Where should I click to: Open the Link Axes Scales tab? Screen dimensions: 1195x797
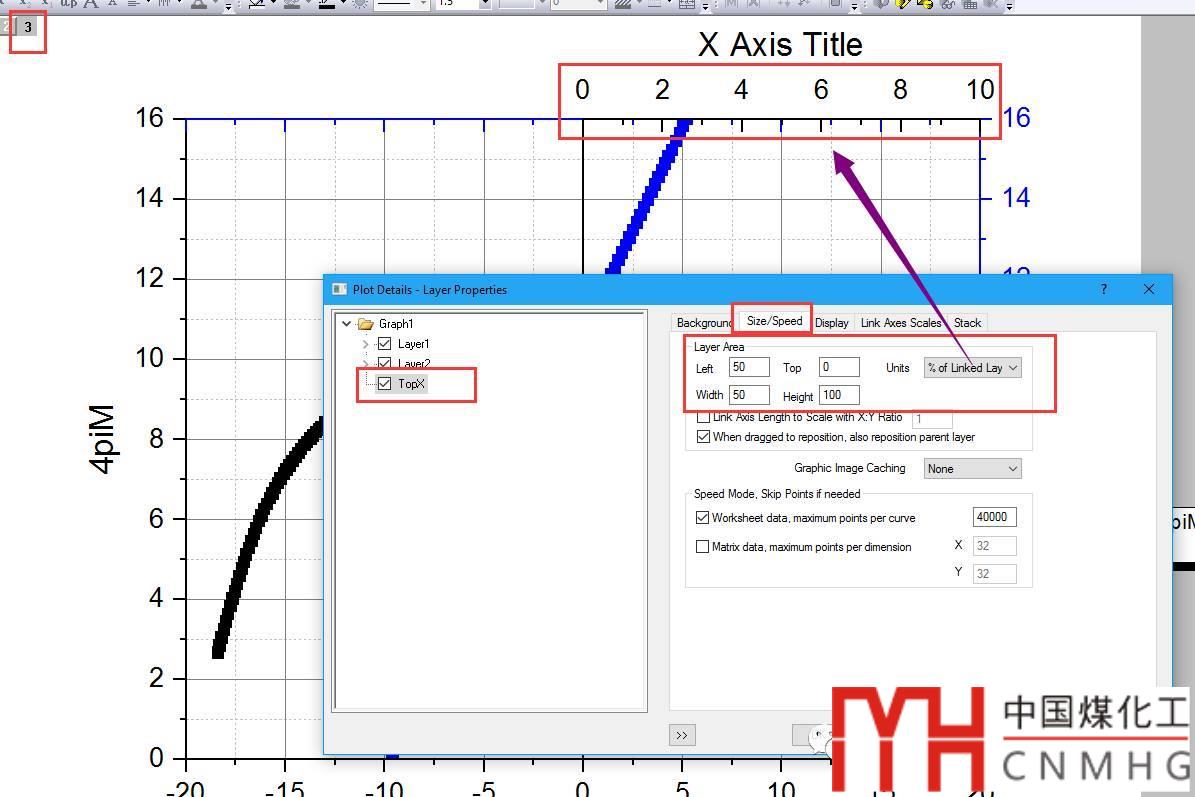tap(900, 323)
